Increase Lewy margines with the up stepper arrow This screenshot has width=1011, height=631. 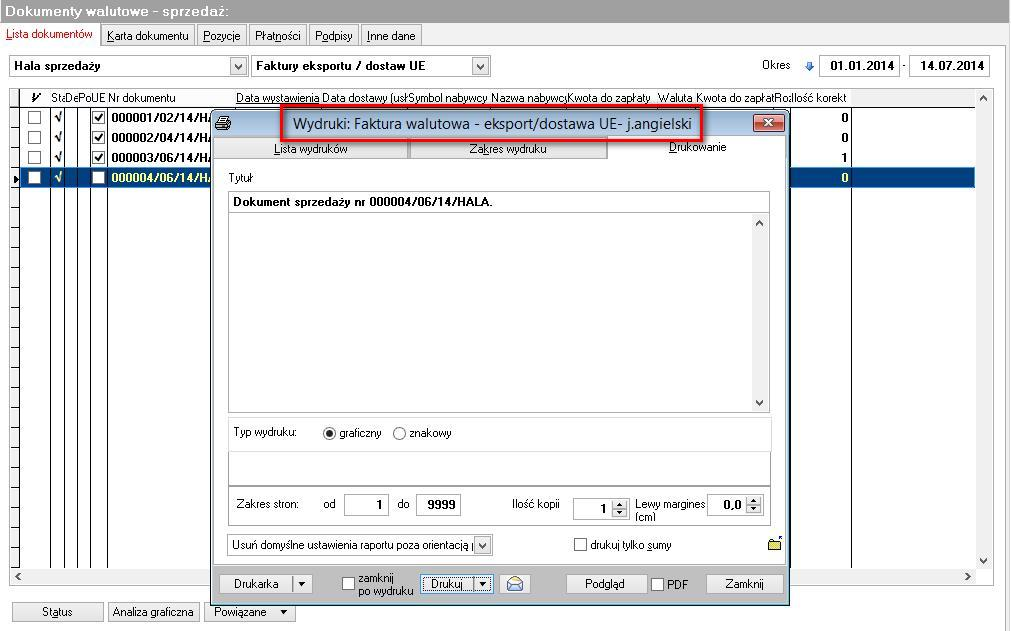pyautogui.click(x=753, y=500)
